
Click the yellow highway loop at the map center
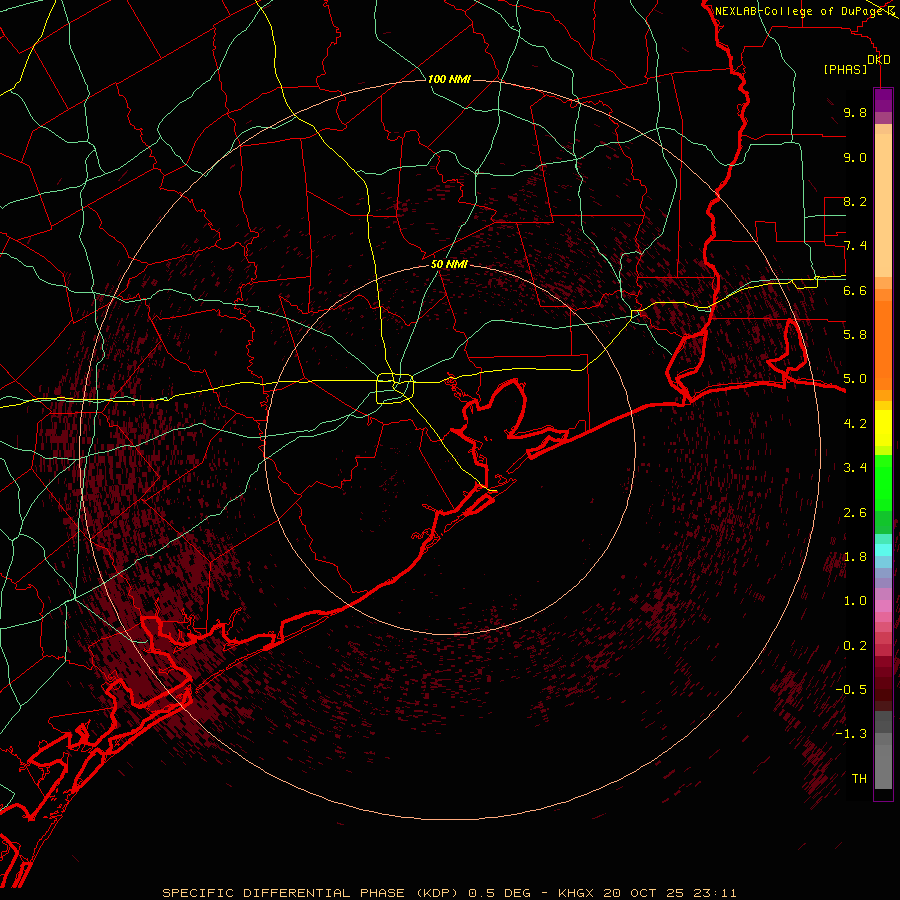click(x=395, y=388)
